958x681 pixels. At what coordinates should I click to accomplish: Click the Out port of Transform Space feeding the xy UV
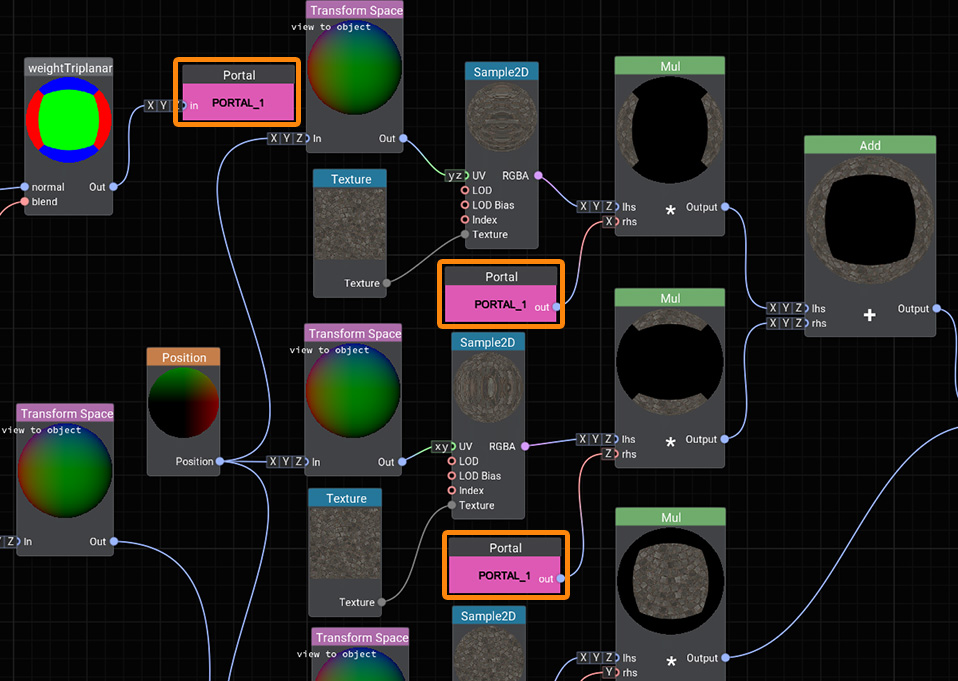pyautogui.click(x=402, y=462)
